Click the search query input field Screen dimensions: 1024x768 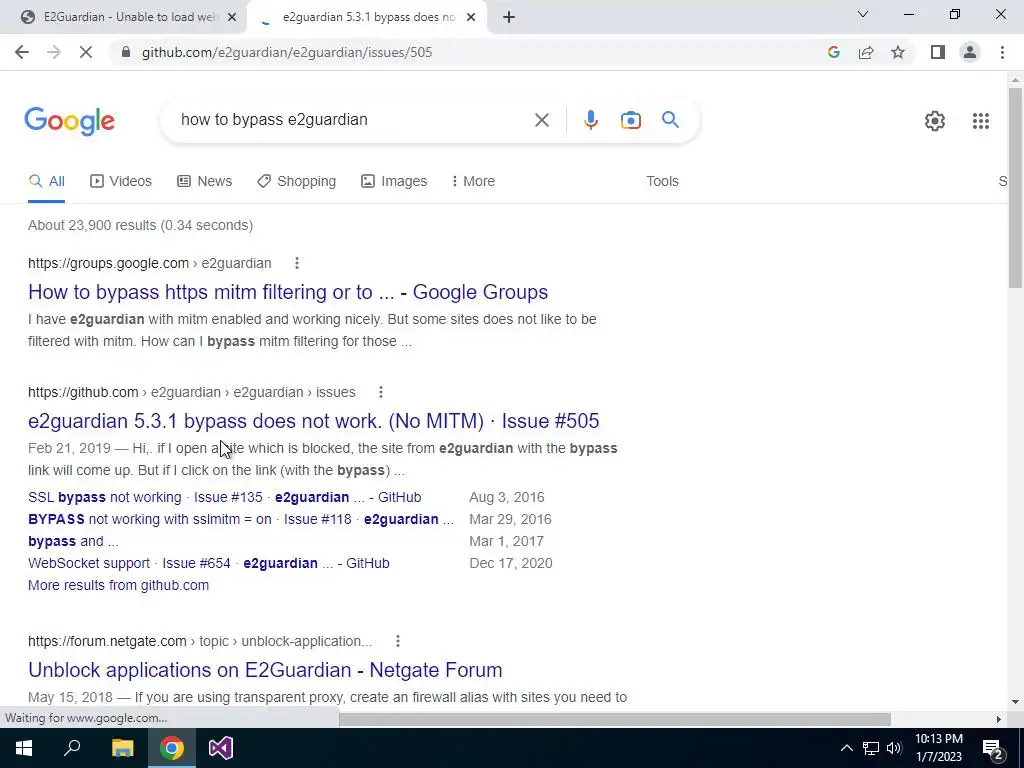pyautogui.click(x=353, y=120)
